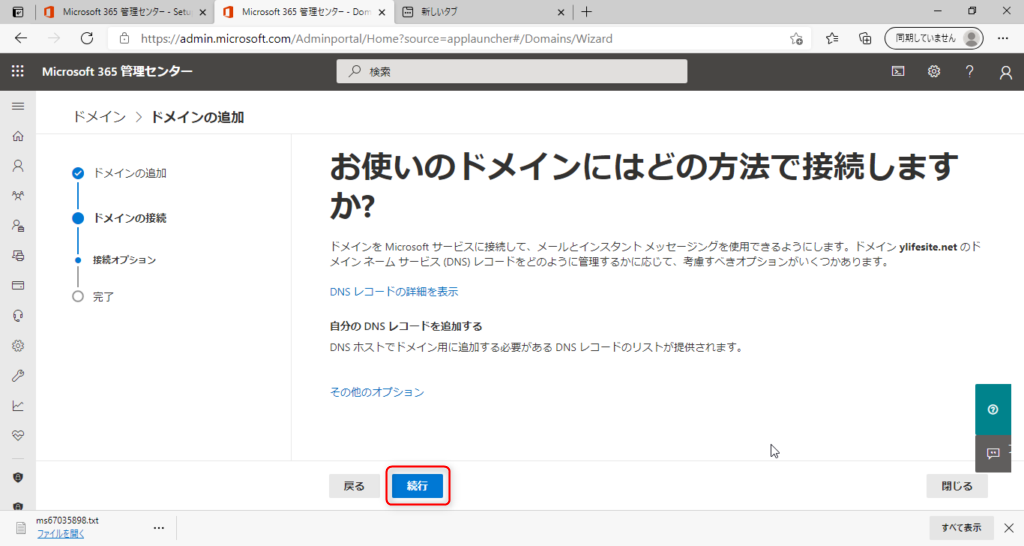Select the ドメインの接続 wizard step
Image resolution: width=1024 pixels, height=546 pixels.
[x=120, y=218]
